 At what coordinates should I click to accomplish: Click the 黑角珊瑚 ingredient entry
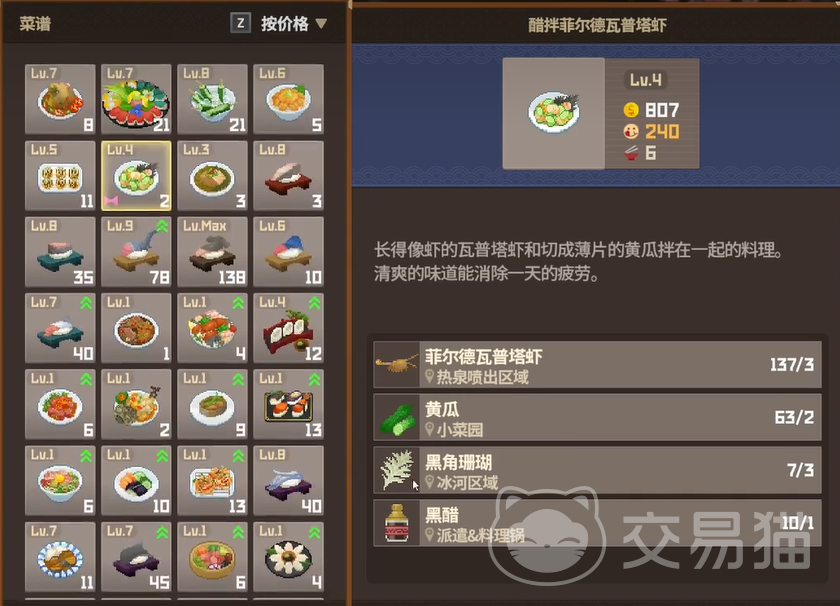coord(597,470)
